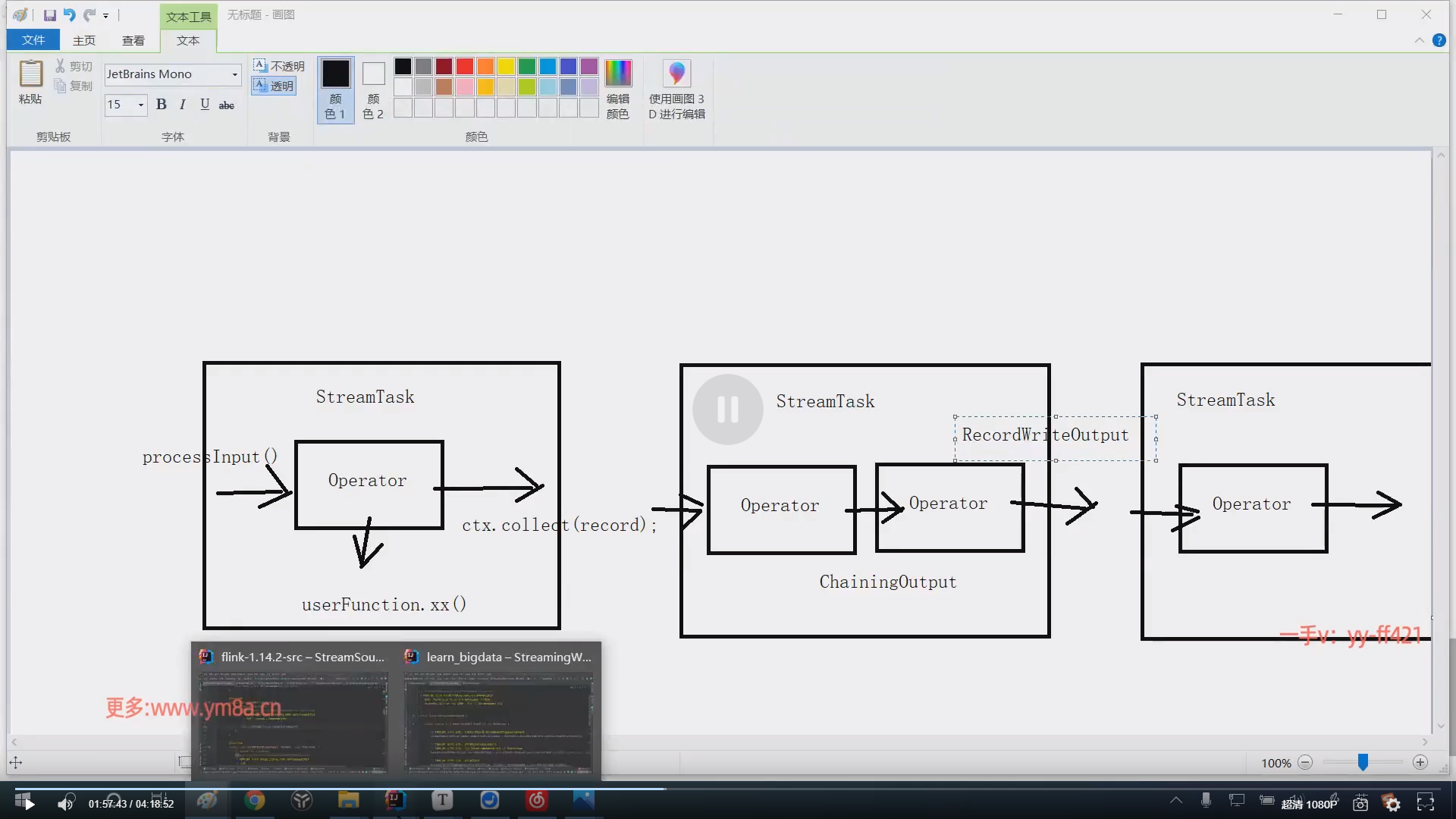Viewport: 1456px width, 819px height.
Task: Open the JetBrains Mono font dropdown
Action: (234, 74)
